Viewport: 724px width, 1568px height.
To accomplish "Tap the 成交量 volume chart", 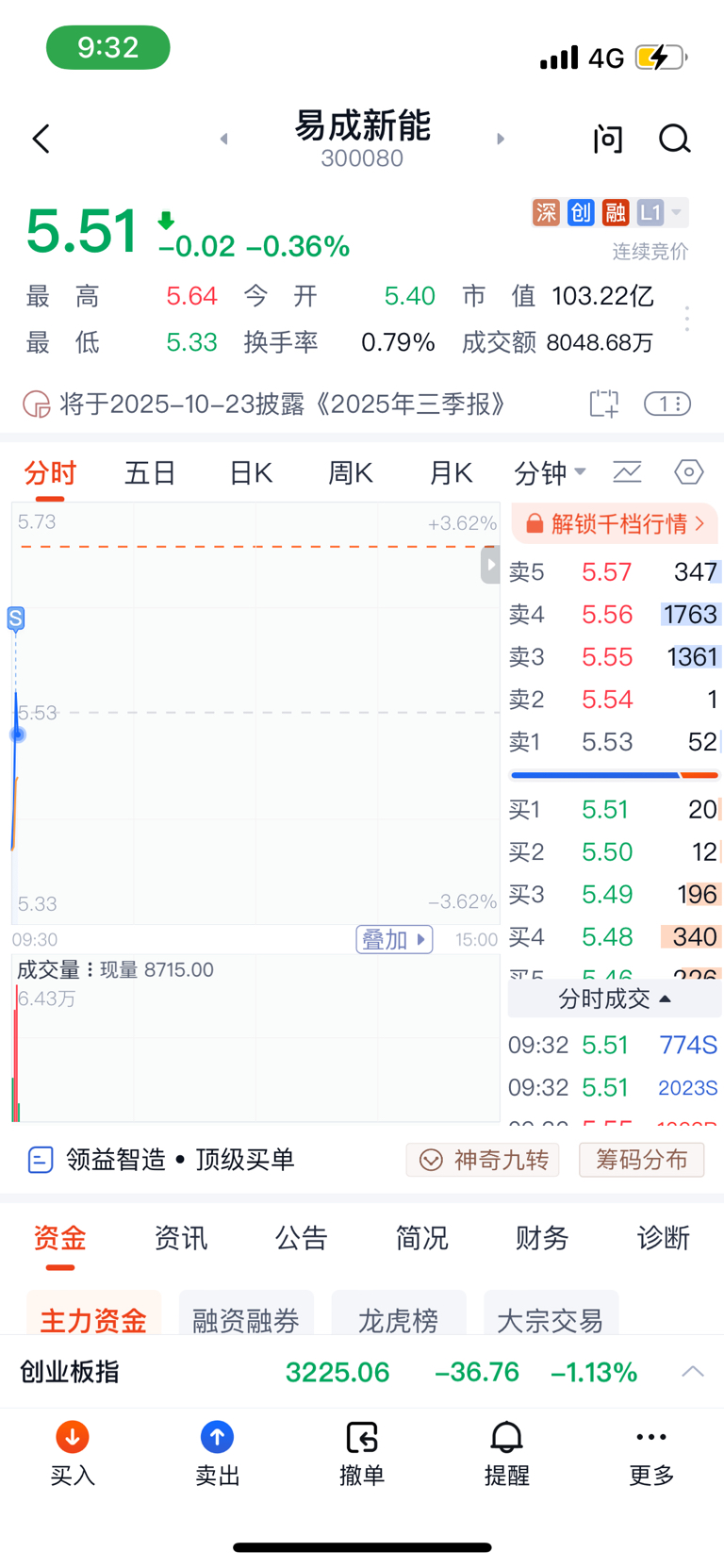I will point(255,1038).
